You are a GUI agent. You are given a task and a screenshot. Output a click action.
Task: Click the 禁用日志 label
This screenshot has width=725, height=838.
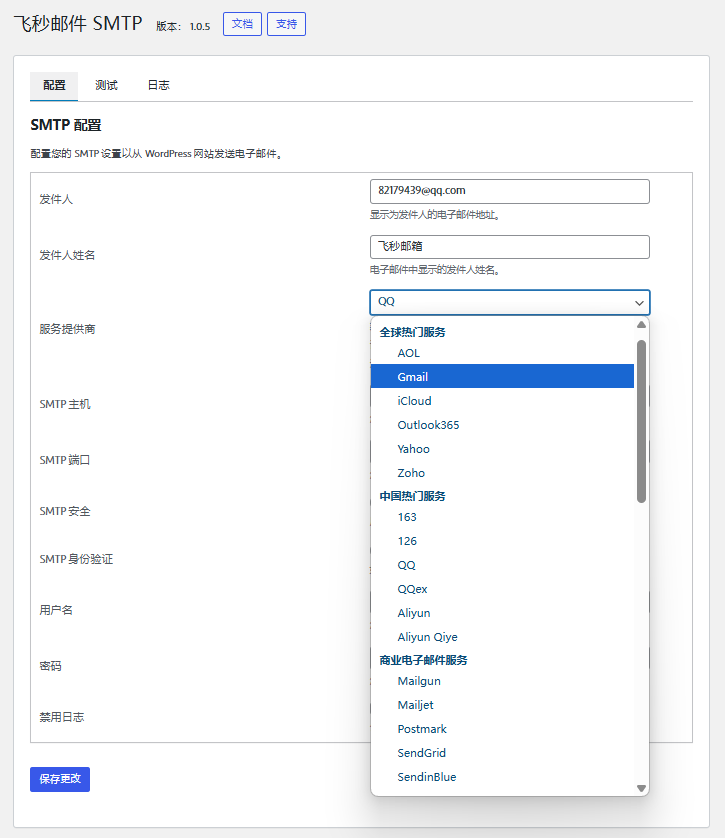(61, 717)
